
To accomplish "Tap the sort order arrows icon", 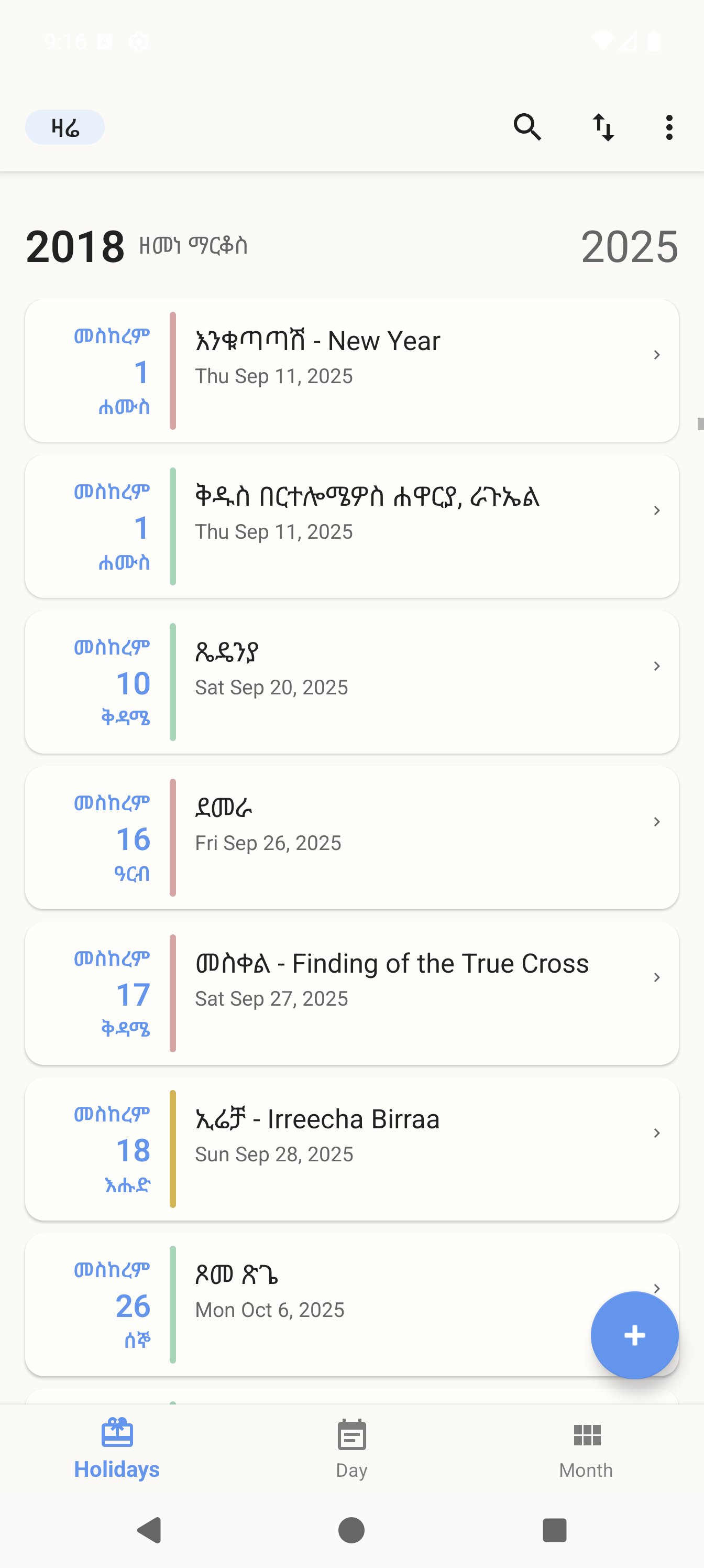I will (603, 127).
